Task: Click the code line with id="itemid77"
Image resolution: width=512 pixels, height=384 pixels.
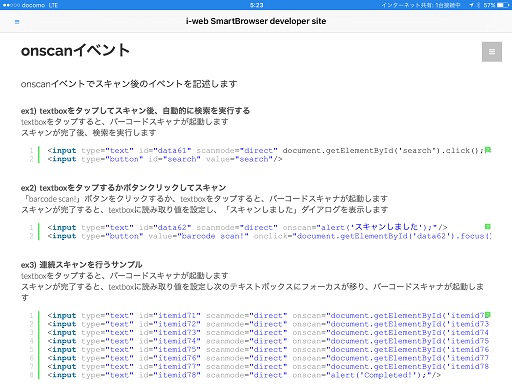Action: 268,366
